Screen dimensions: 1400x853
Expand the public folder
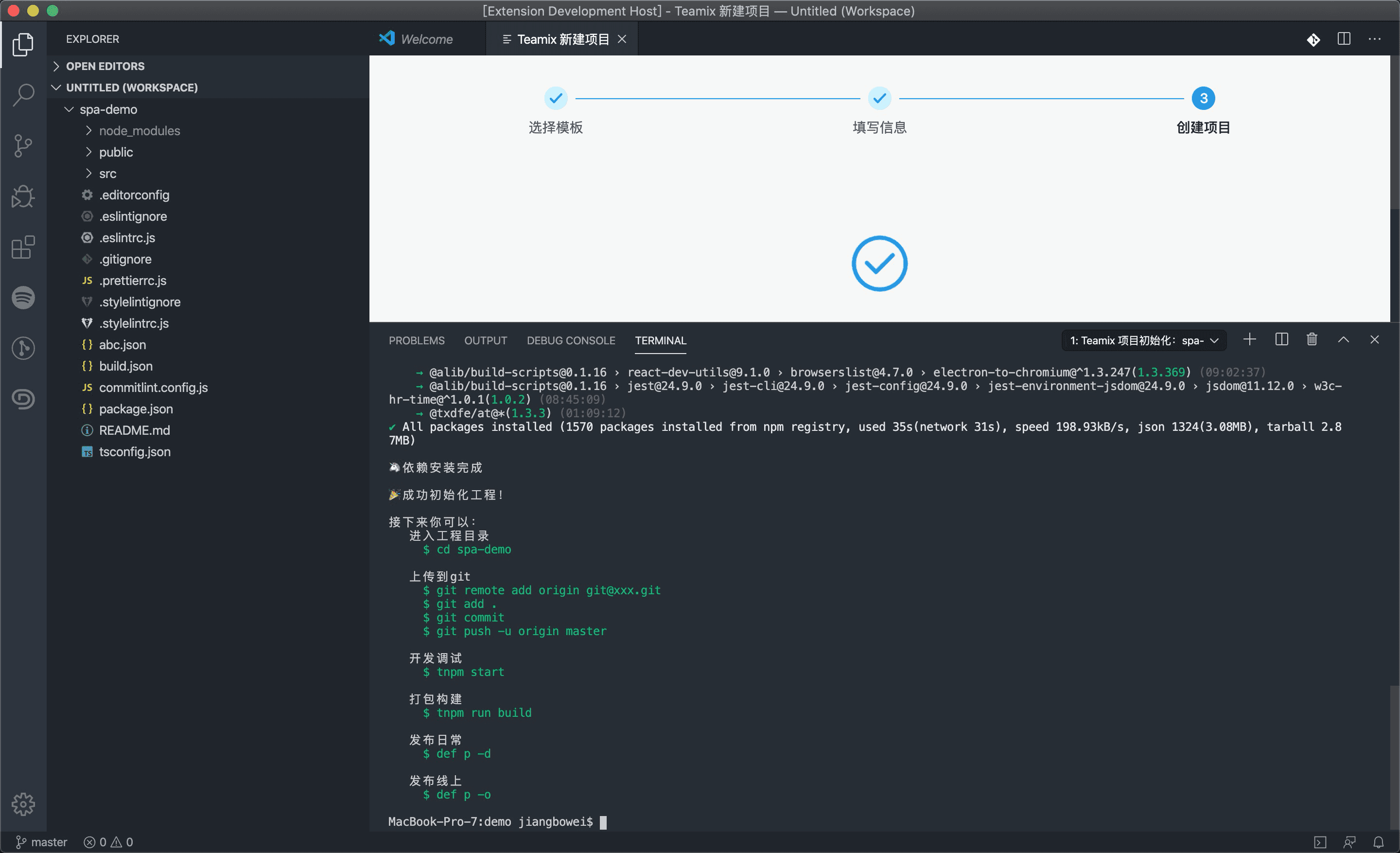point(208,152)
